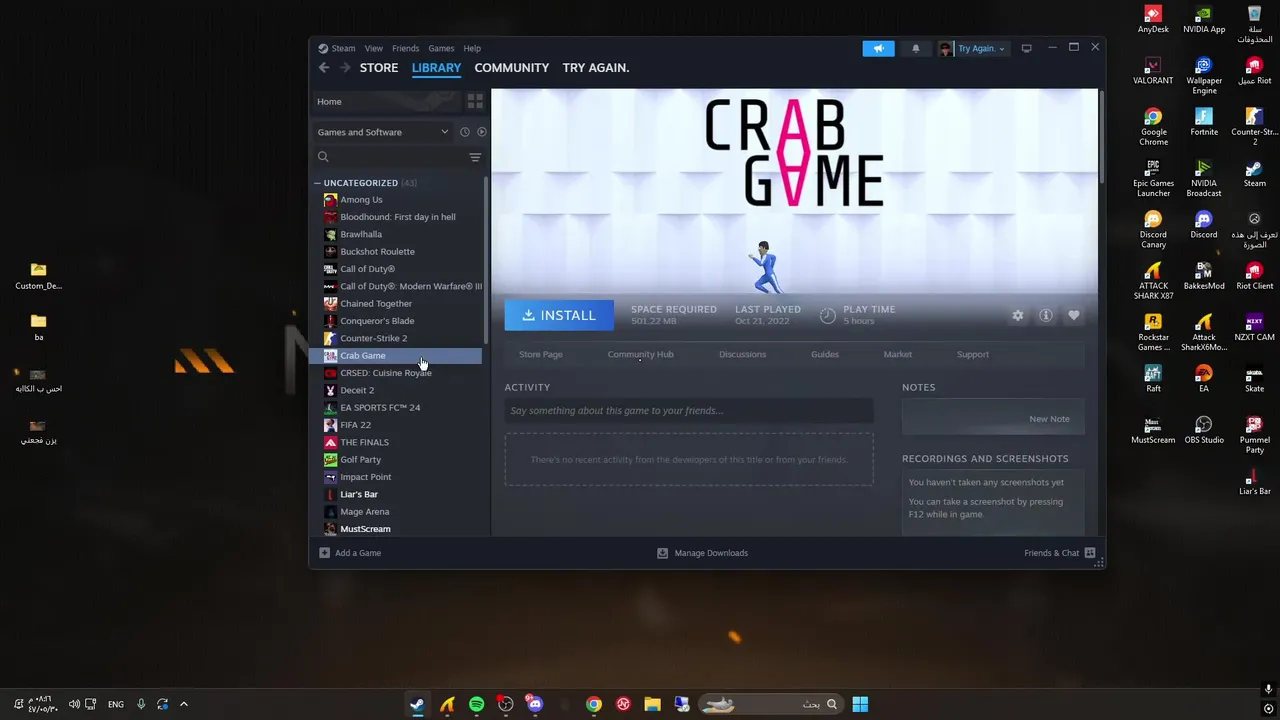Open the Games and Software dropdown
This screenshot has height=720, width=1280.
(383, 132)
